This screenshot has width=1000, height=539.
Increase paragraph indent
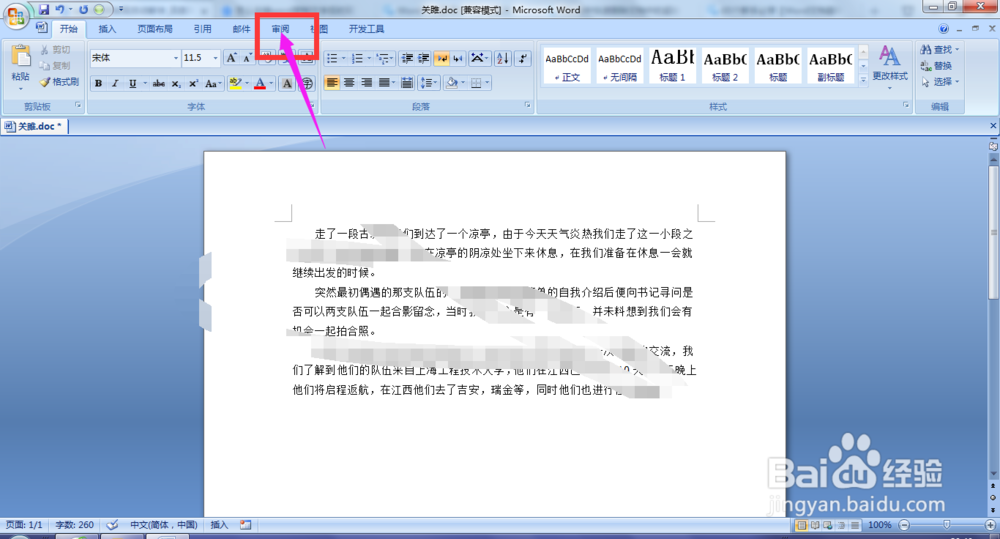pos(423,58)
